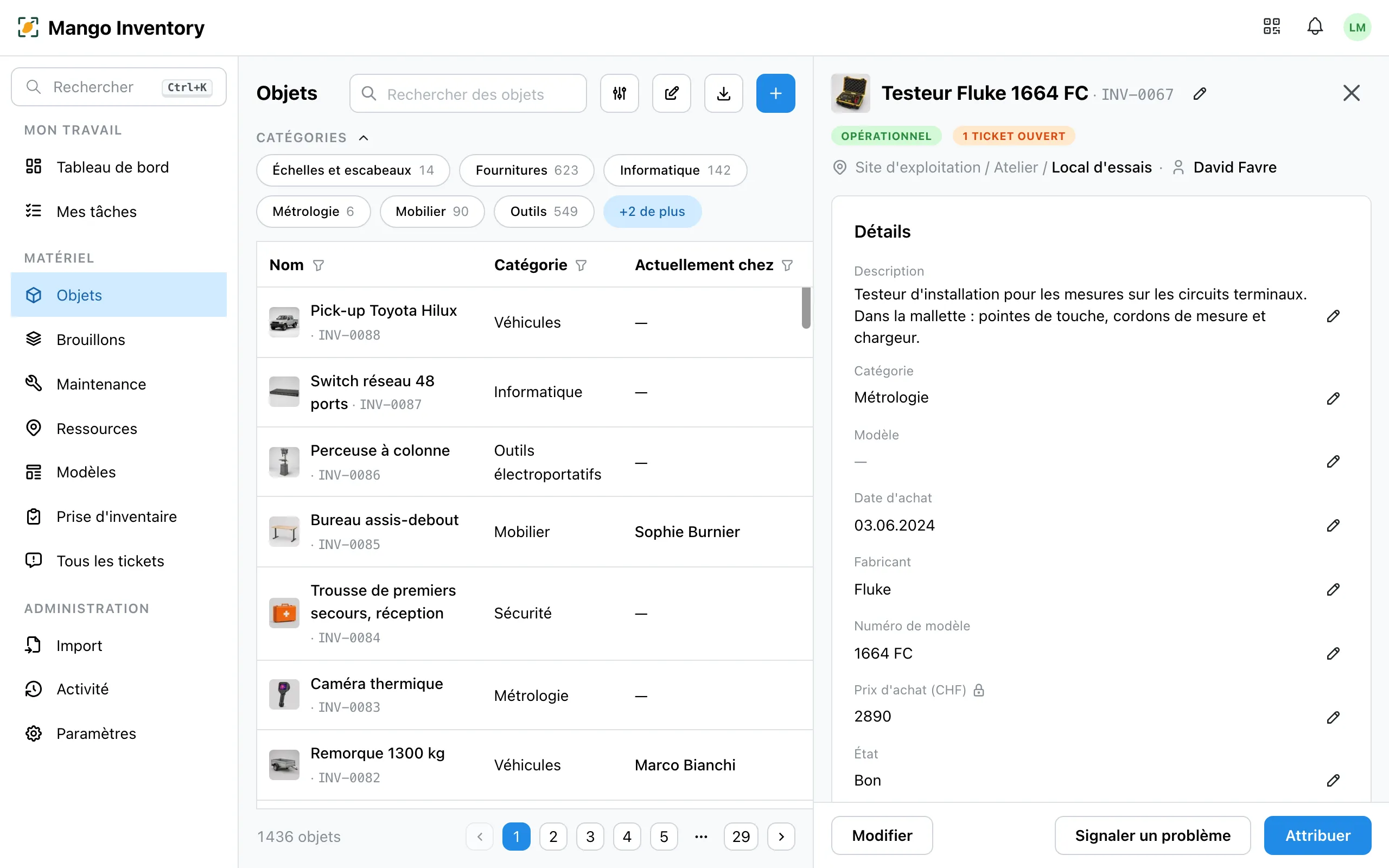Open Paramètres in sidebar
Screen dimensions: 1389x868
coord(119,733)
